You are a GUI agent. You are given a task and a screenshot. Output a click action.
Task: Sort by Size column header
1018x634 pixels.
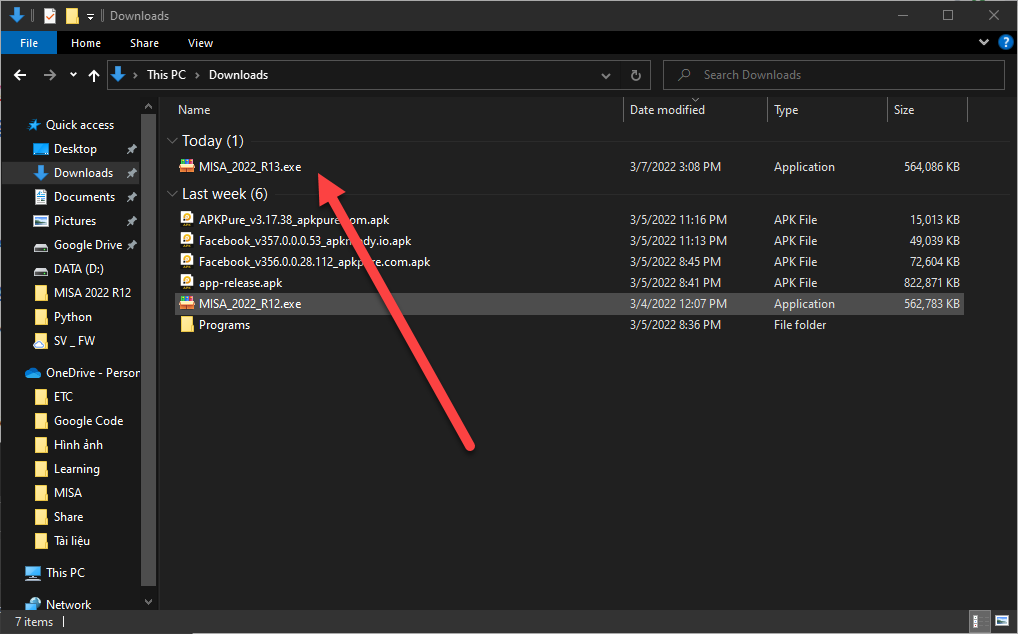904,110
